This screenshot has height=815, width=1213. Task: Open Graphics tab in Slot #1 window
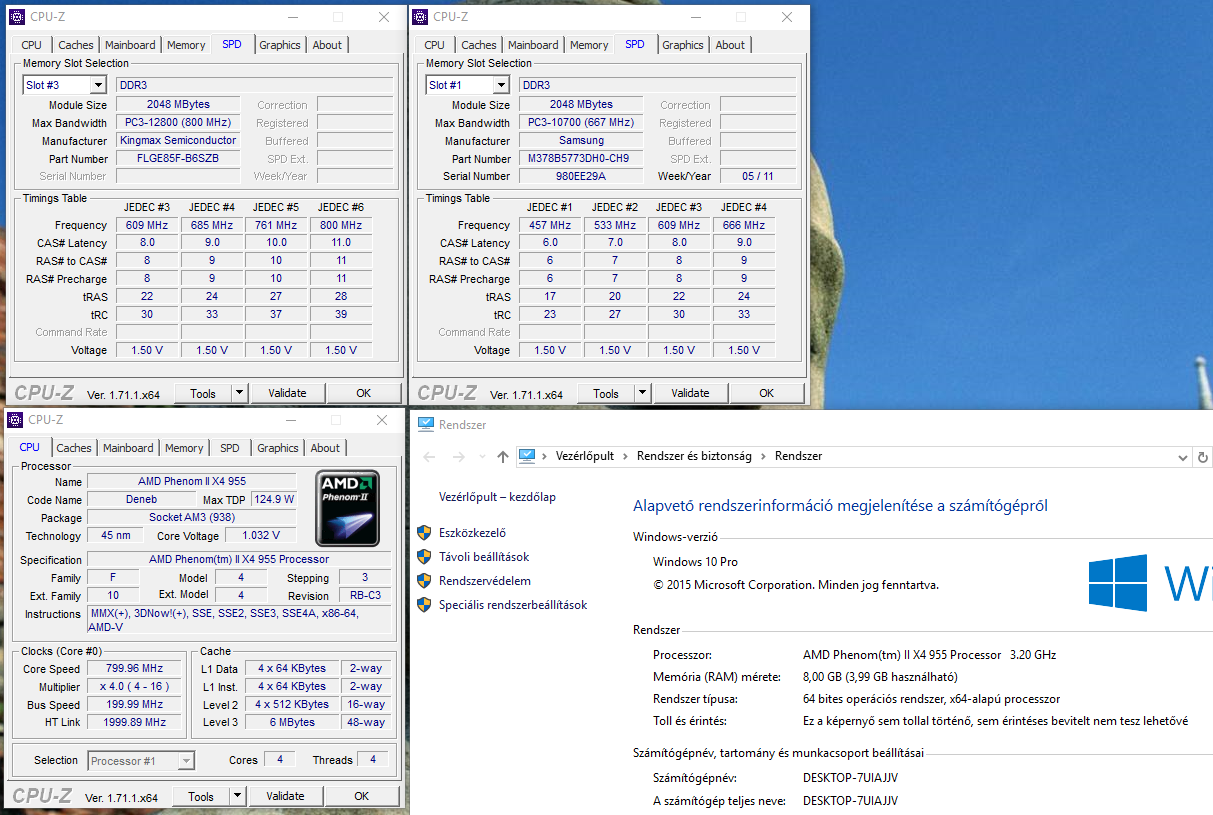point(683,45)
